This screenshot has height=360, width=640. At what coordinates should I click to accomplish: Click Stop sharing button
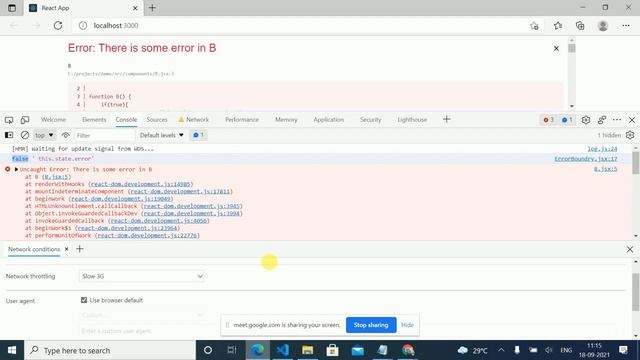(x=371, y=325)
